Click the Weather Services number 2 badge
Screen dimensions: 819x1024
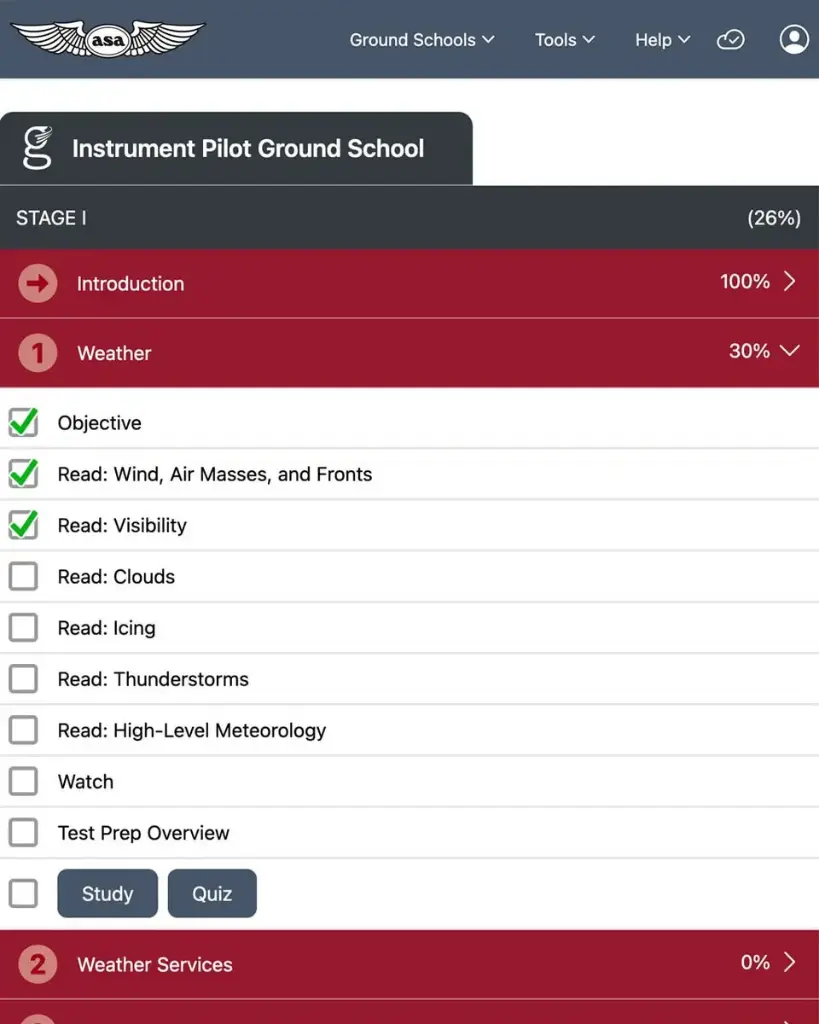pyautogui.click(x=38, y=965)
